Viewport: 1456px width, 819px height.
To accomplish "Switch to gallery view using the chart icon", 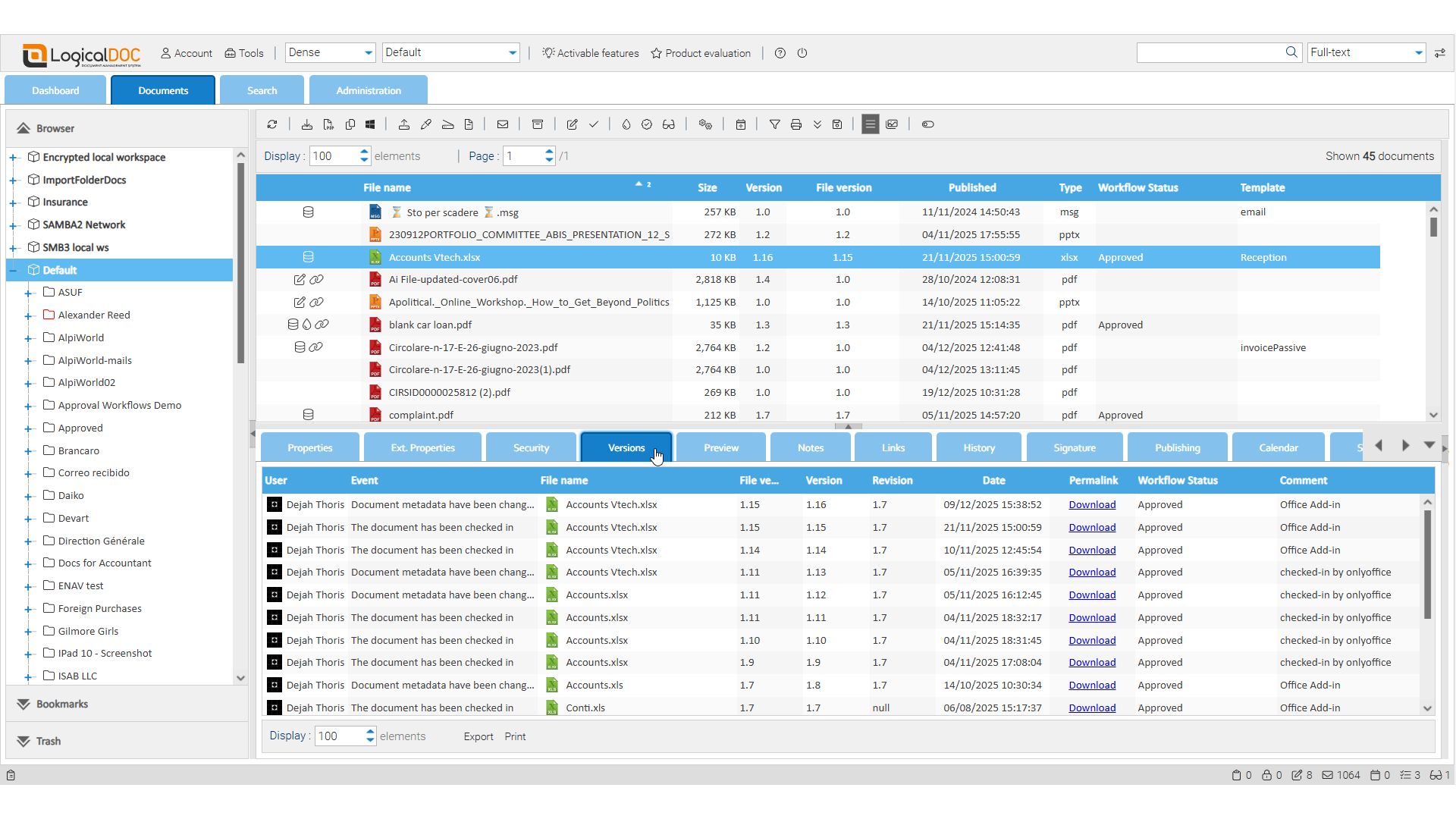I will 892,124.
